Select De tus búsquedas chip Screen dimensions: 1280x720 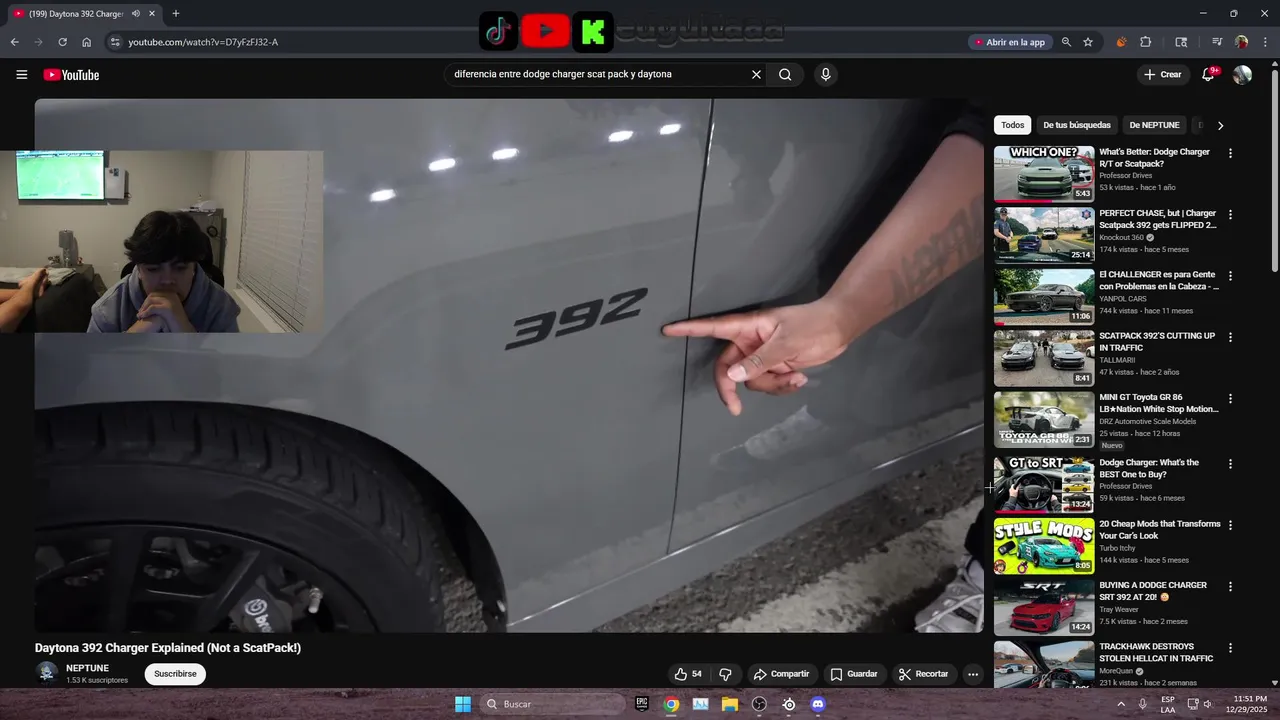[x=1077, y=125]
